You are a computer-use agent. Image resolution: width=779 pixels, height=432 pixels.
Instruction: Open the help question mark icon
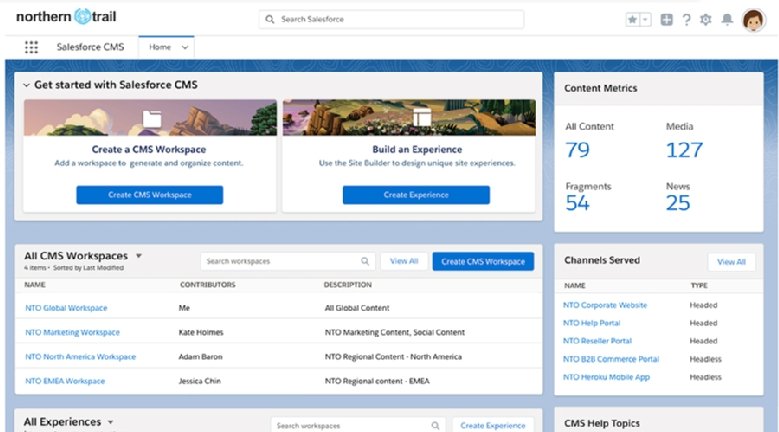[x=686, y=19]
